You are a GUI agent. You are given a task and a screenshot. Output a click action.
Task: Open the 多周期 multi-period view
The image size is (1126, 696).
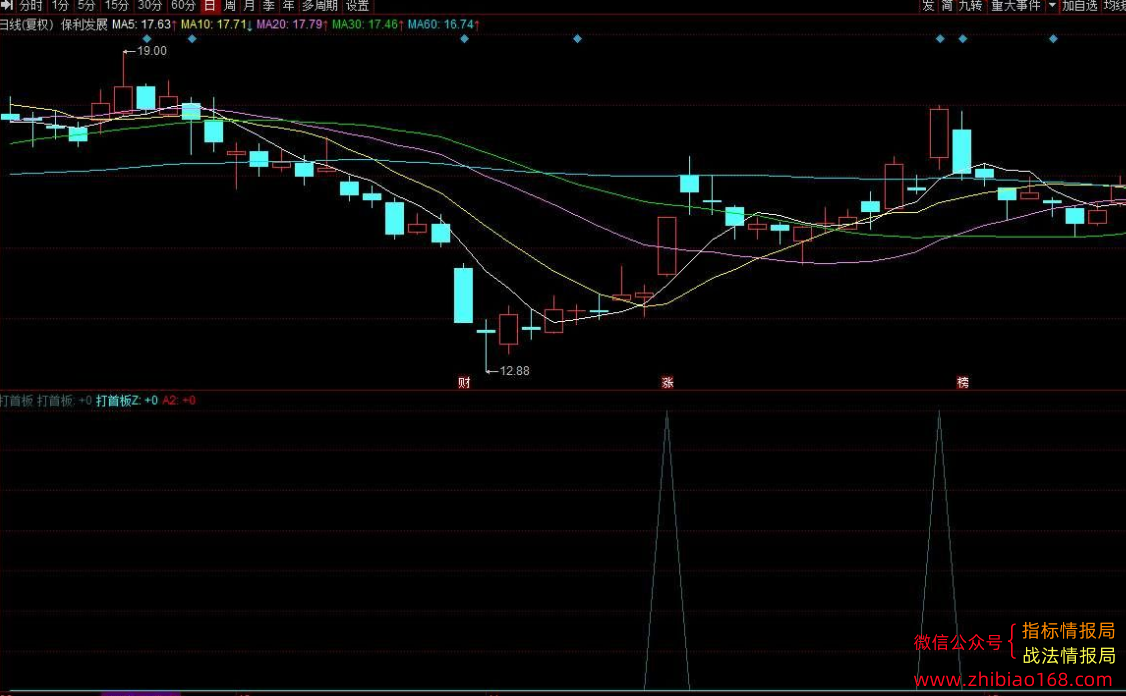(320, 6)
